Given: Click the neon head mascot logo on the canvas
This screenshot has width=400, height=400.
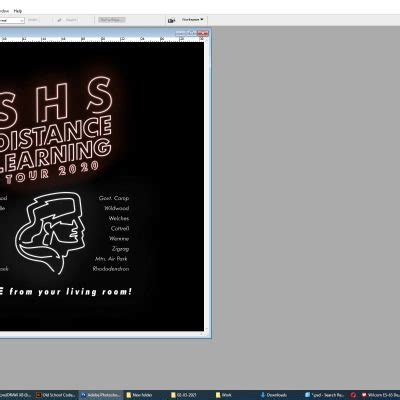Looking at the screenshot, I should [x=50, y=232].
